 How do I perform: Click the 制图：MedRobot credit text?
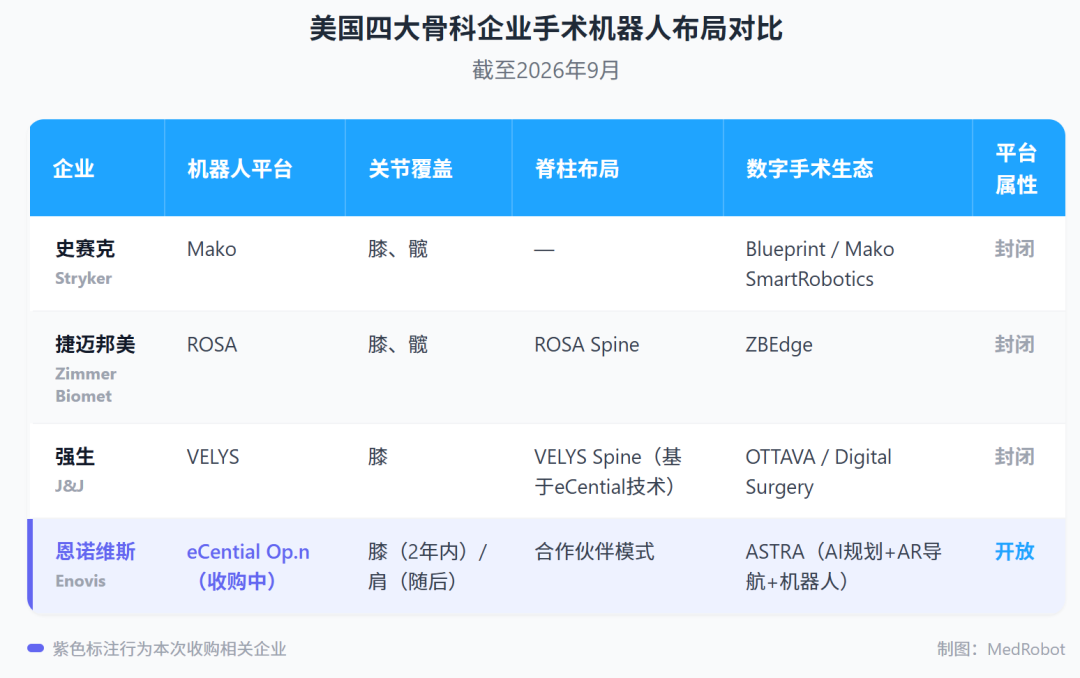[x=1001, y=649]
